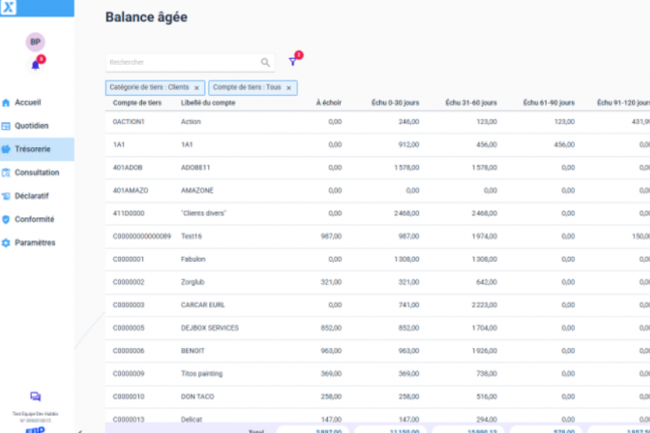Click the "Clients divers" label

point(204,213)
